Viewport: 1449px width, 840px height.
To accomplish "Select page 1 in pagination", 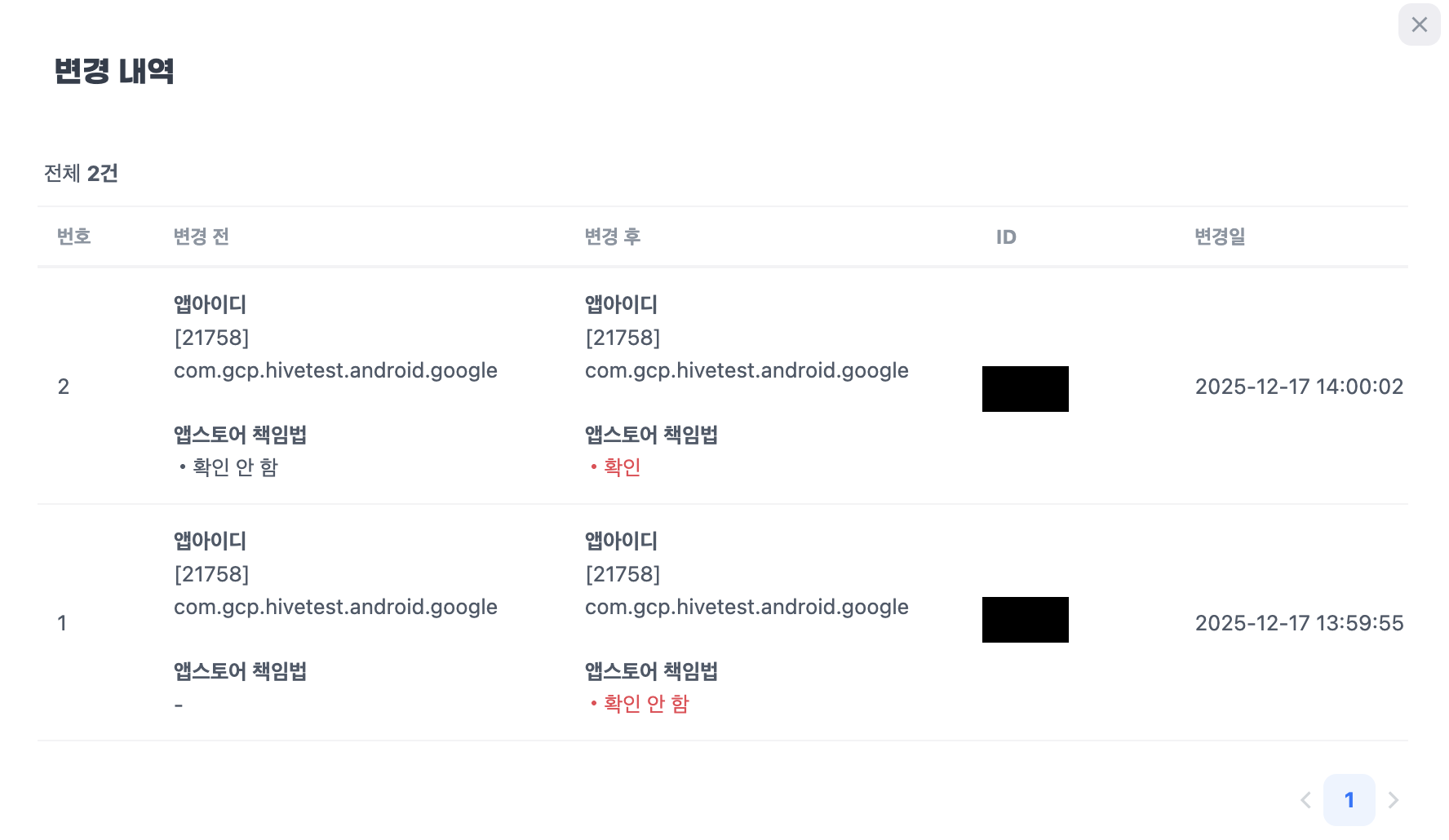I will [1349, 800].
